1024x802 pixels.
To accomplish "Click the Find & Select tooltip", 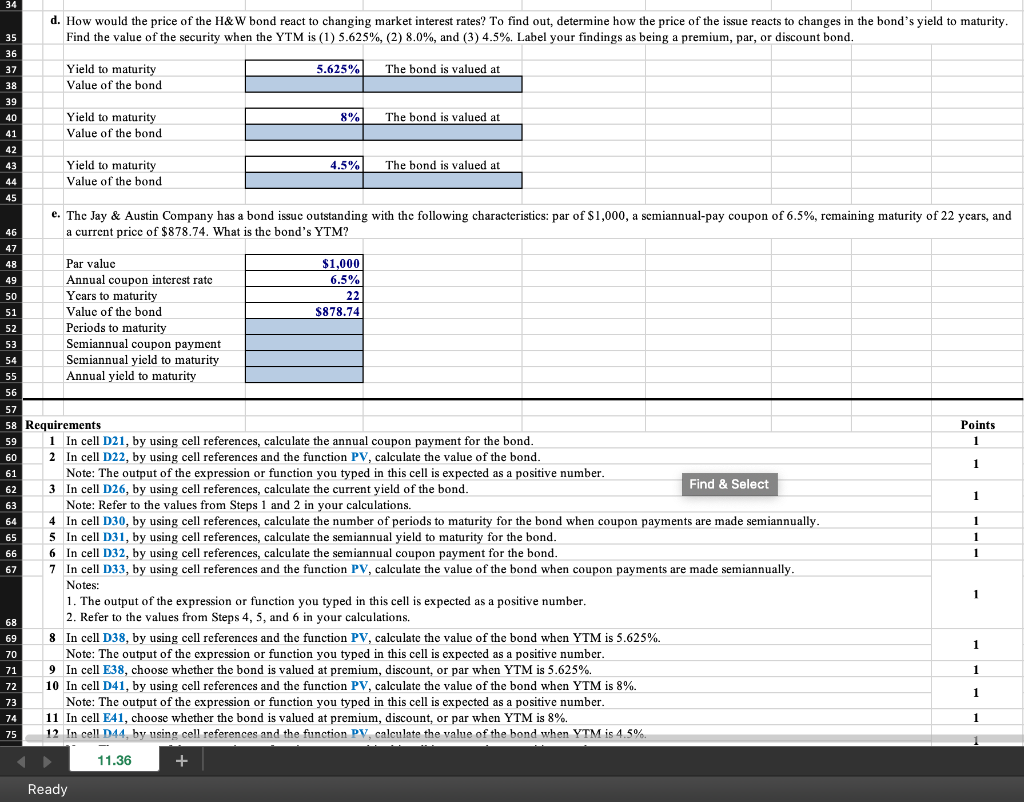I will coord(729,484).
